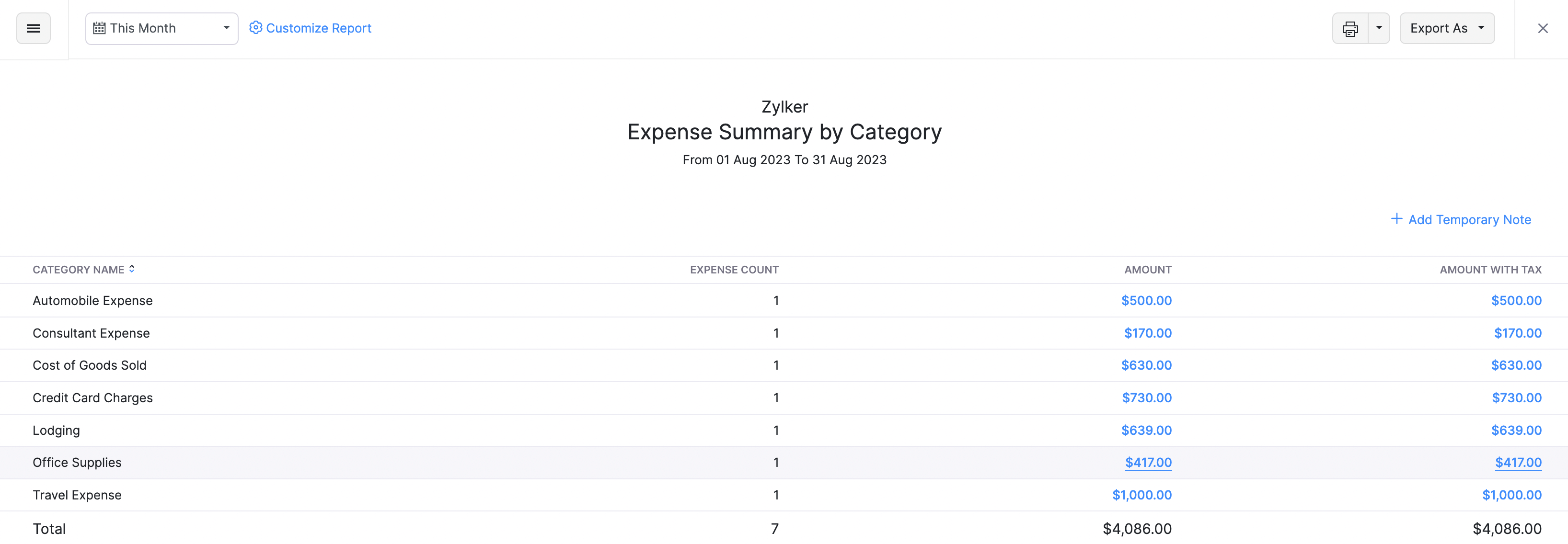Click the gear icon next to Customize Report
1568x544 pixels.
pyautogui.click(x=255, y=27)
